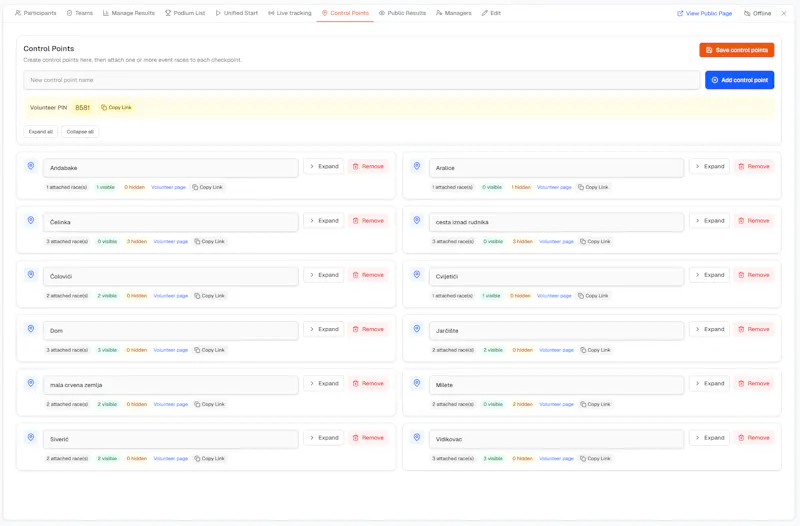
Task: Copy link for Andabake volunteer page
Action: [208, 187]
